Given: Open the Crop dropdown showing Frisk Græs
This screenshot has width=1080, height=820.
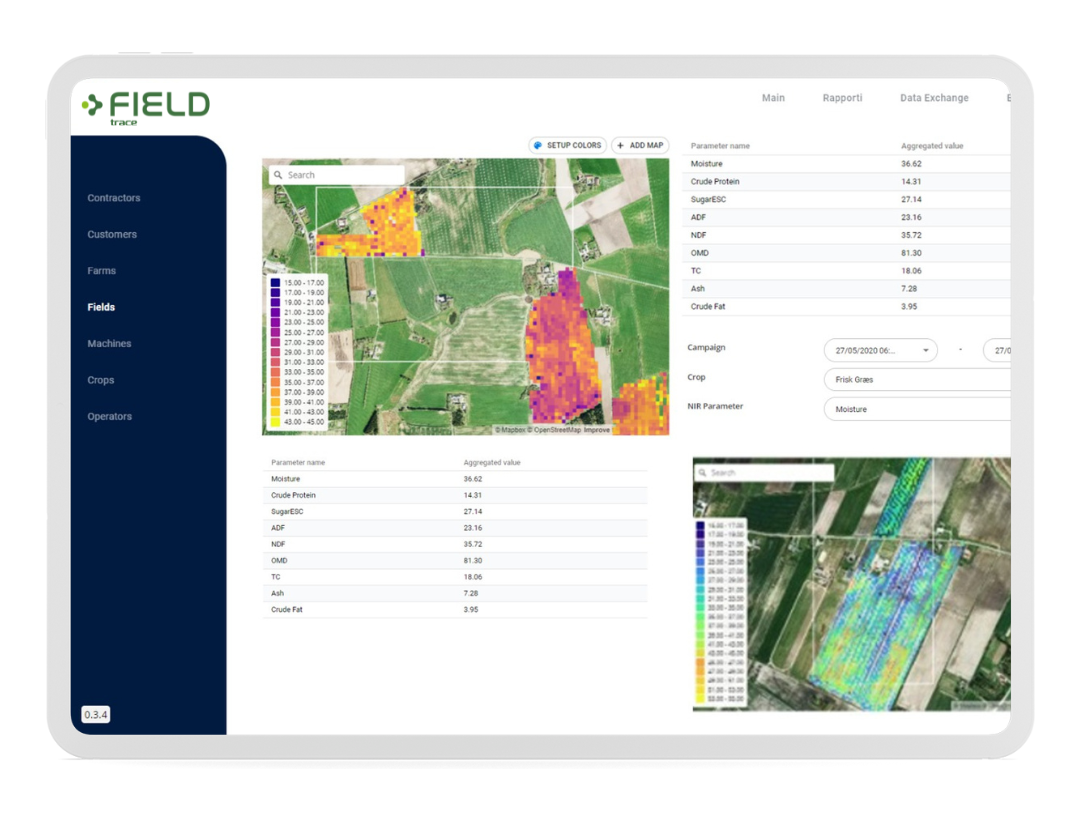Looking at the screenshot, I should click(x=917, y=380).
